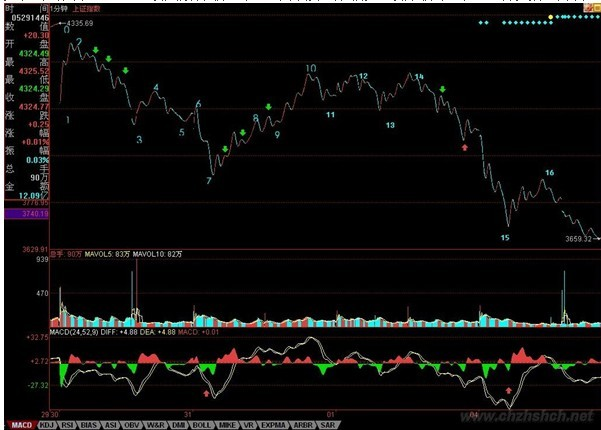Click the green arrow above wave label 9

[268, 106]
